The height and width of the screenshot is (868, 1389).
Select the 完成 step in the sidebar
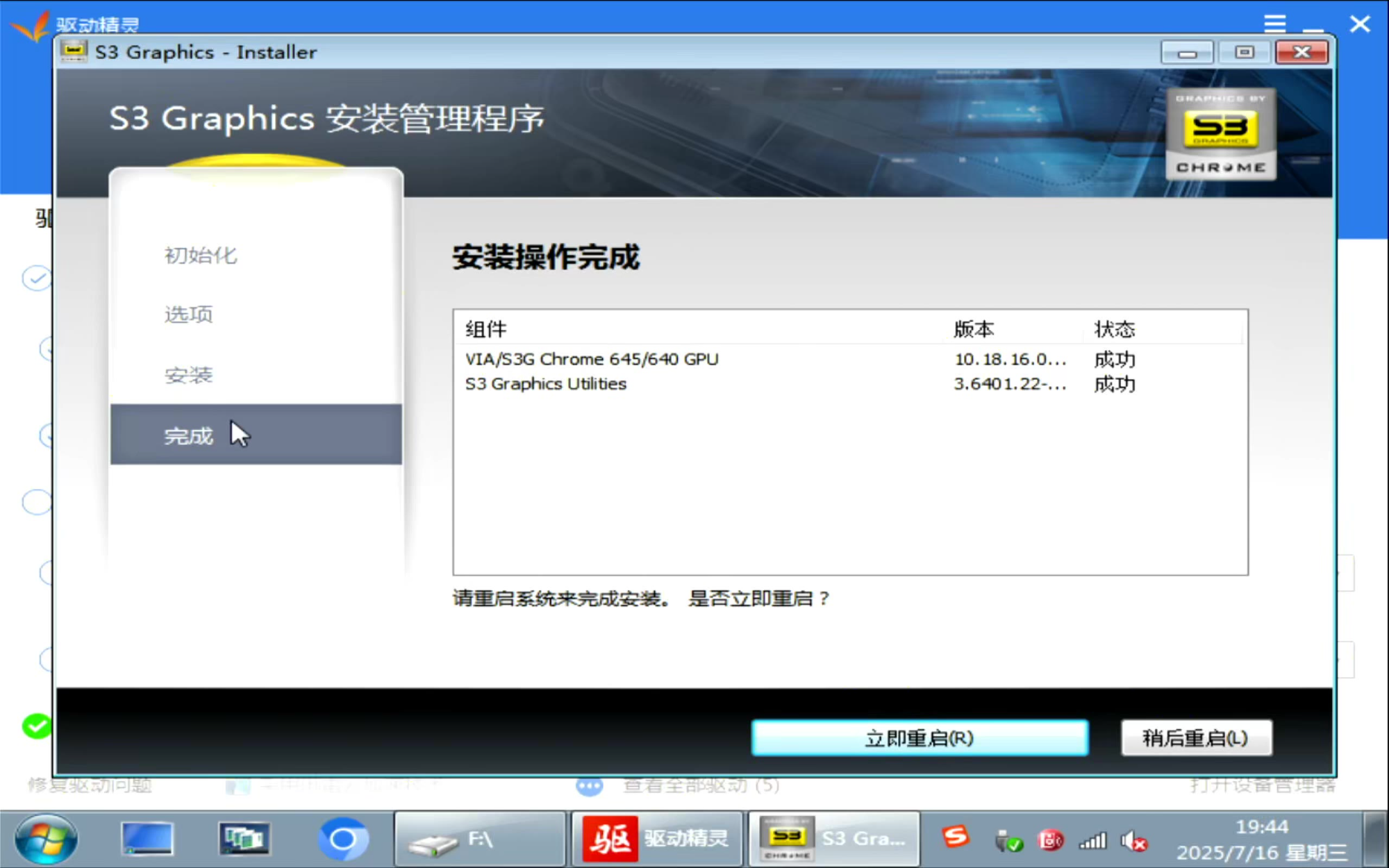(256, 435)
